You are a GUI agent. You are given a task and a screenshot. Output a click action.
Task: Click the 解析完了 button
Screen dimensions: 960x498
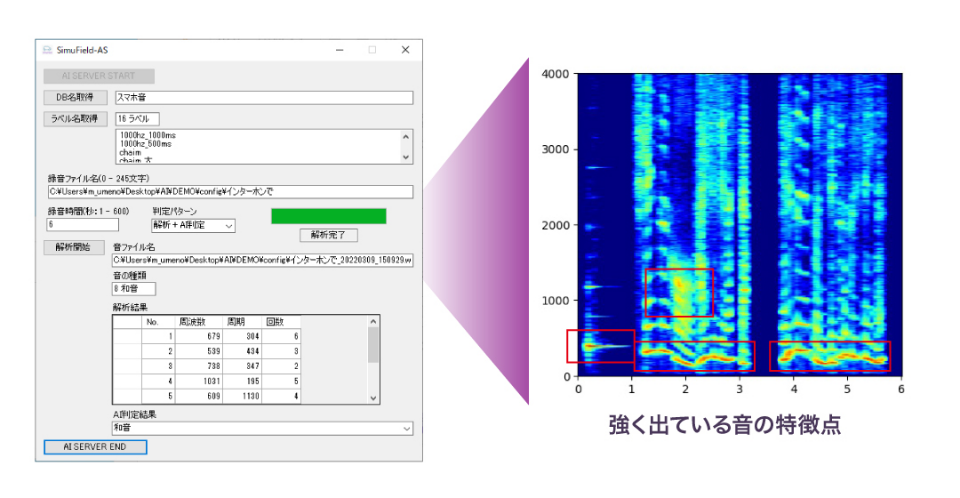pos(328,235)
